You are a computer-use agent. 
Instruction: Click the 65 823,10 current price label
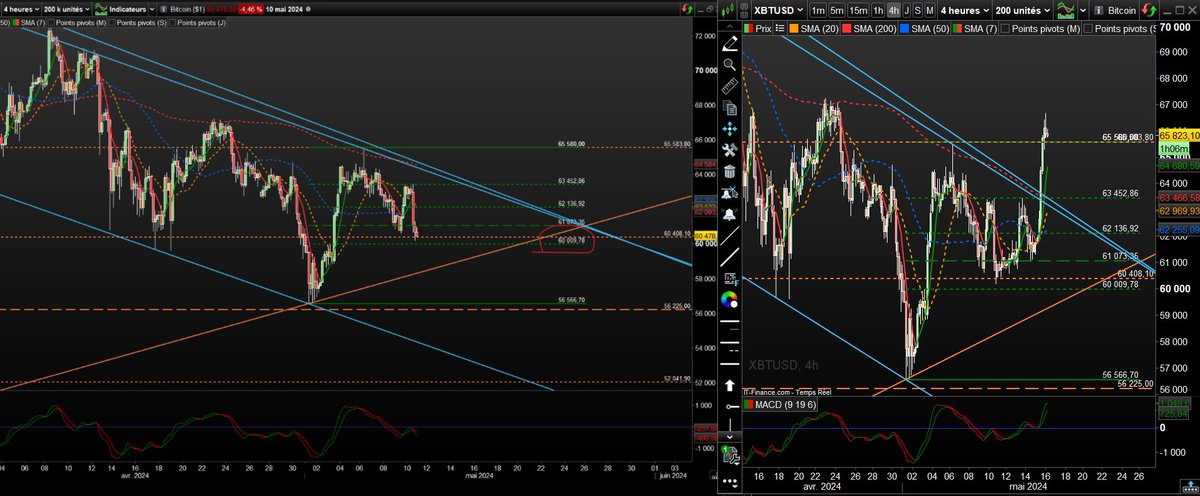point(1178,134)
